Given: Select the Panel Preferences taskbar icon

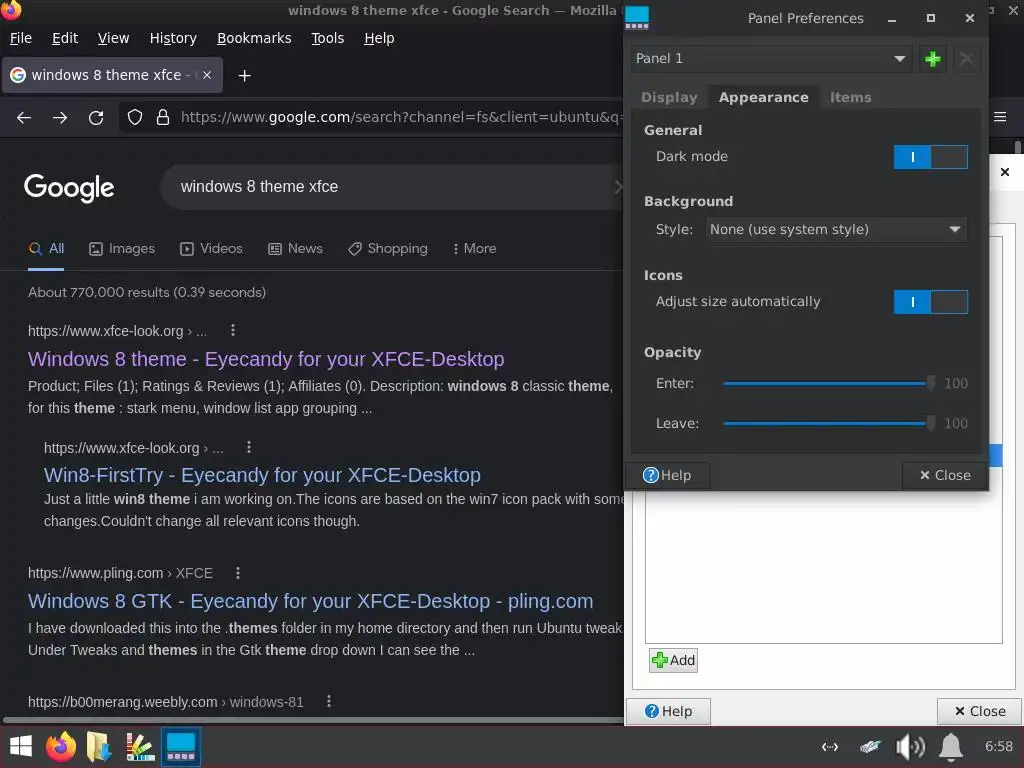Looking at the screenshot, I should [x=181, y=746].
